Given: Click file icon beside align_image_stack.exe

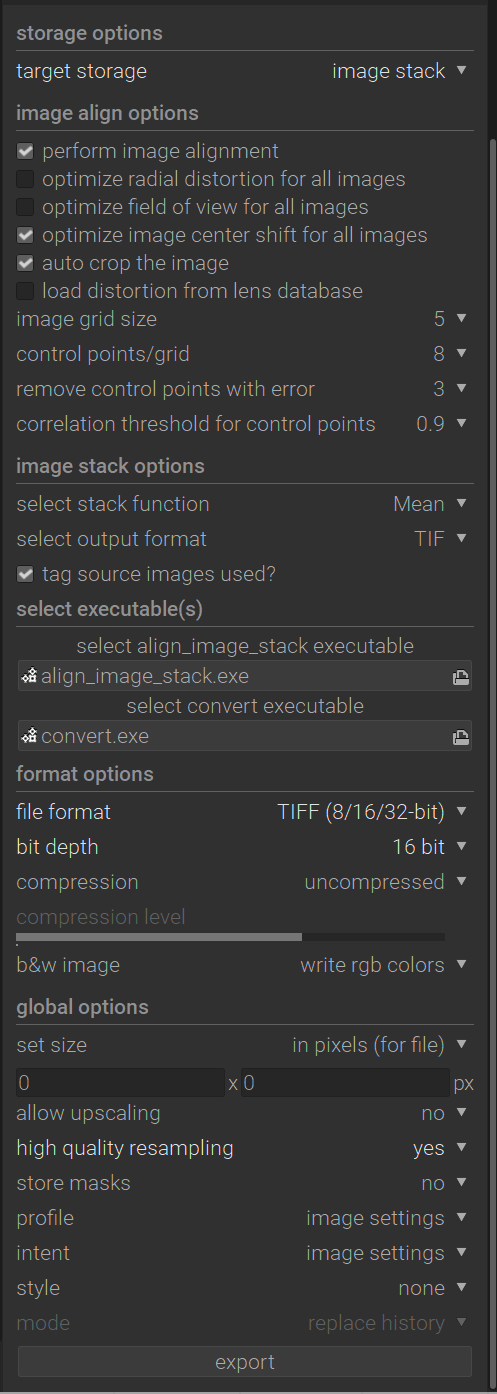Looking at the screenshot, I should pyautogui.click(x=29, y=677).
